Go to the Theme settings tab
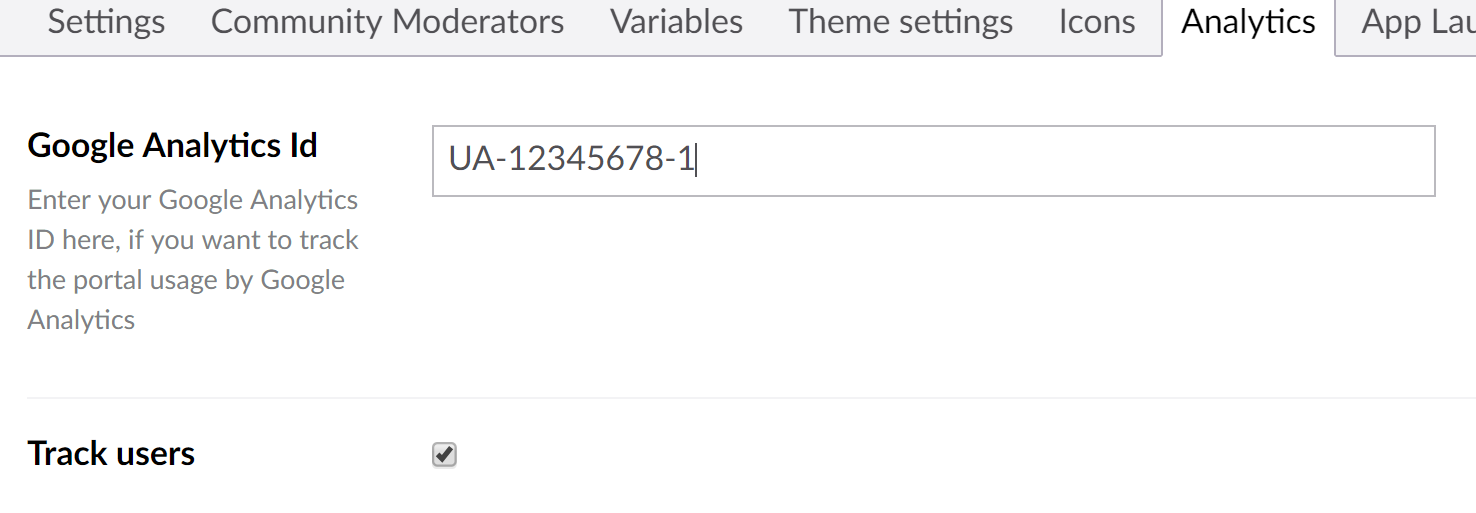This screenshot has height=513, width=1476. coord(900,22)
